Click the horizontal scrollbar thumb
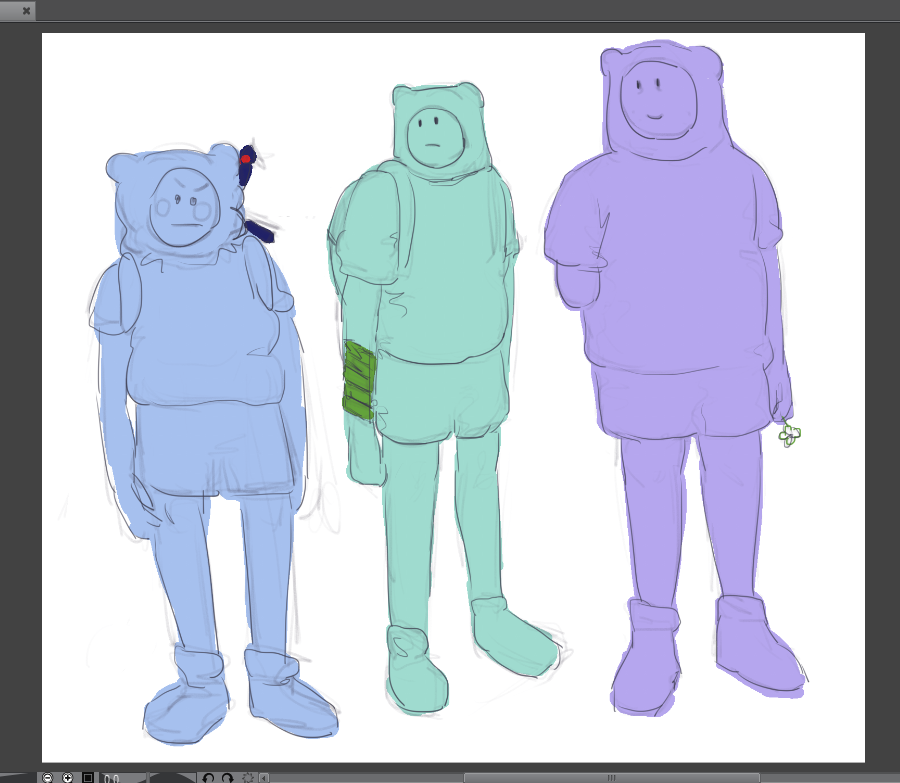 coord(611,778)
